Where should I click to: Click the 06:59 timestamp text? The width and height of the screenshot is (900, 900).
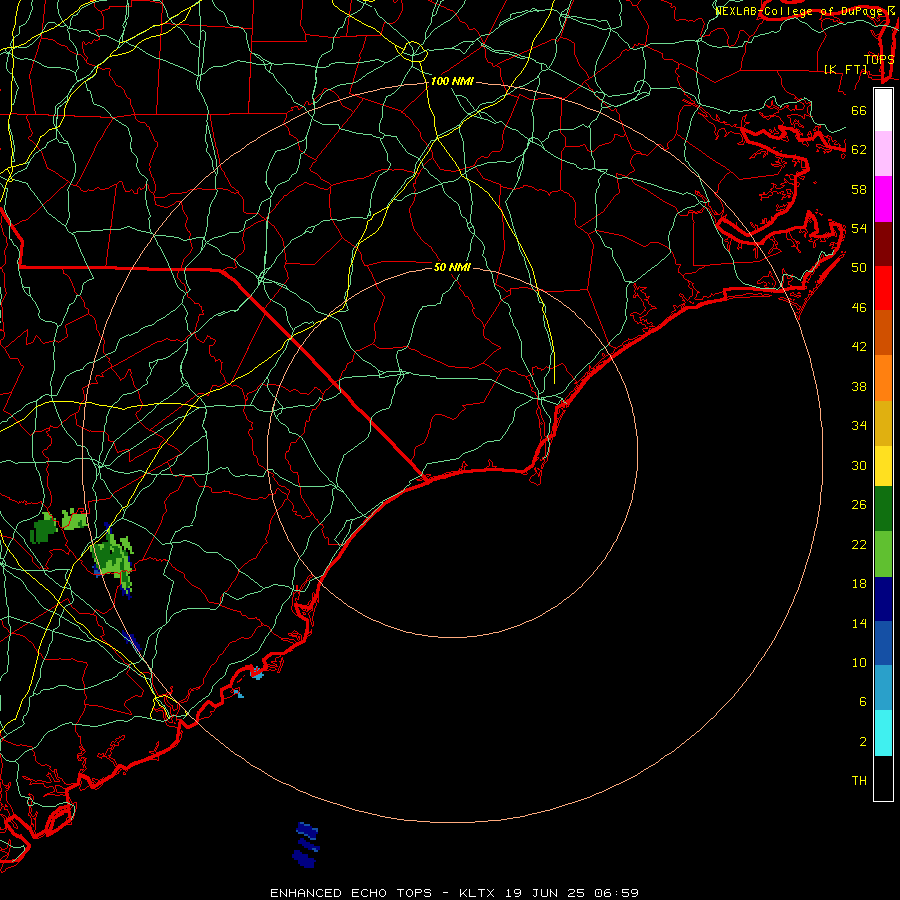616,893
